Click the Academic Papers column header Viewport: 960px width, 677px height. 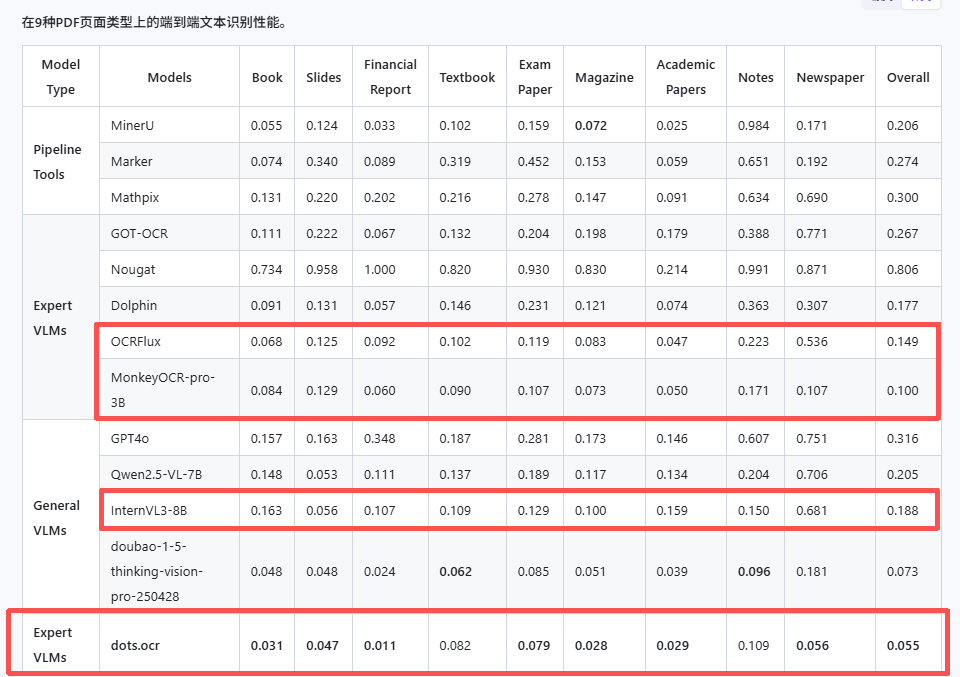(686, 77)
